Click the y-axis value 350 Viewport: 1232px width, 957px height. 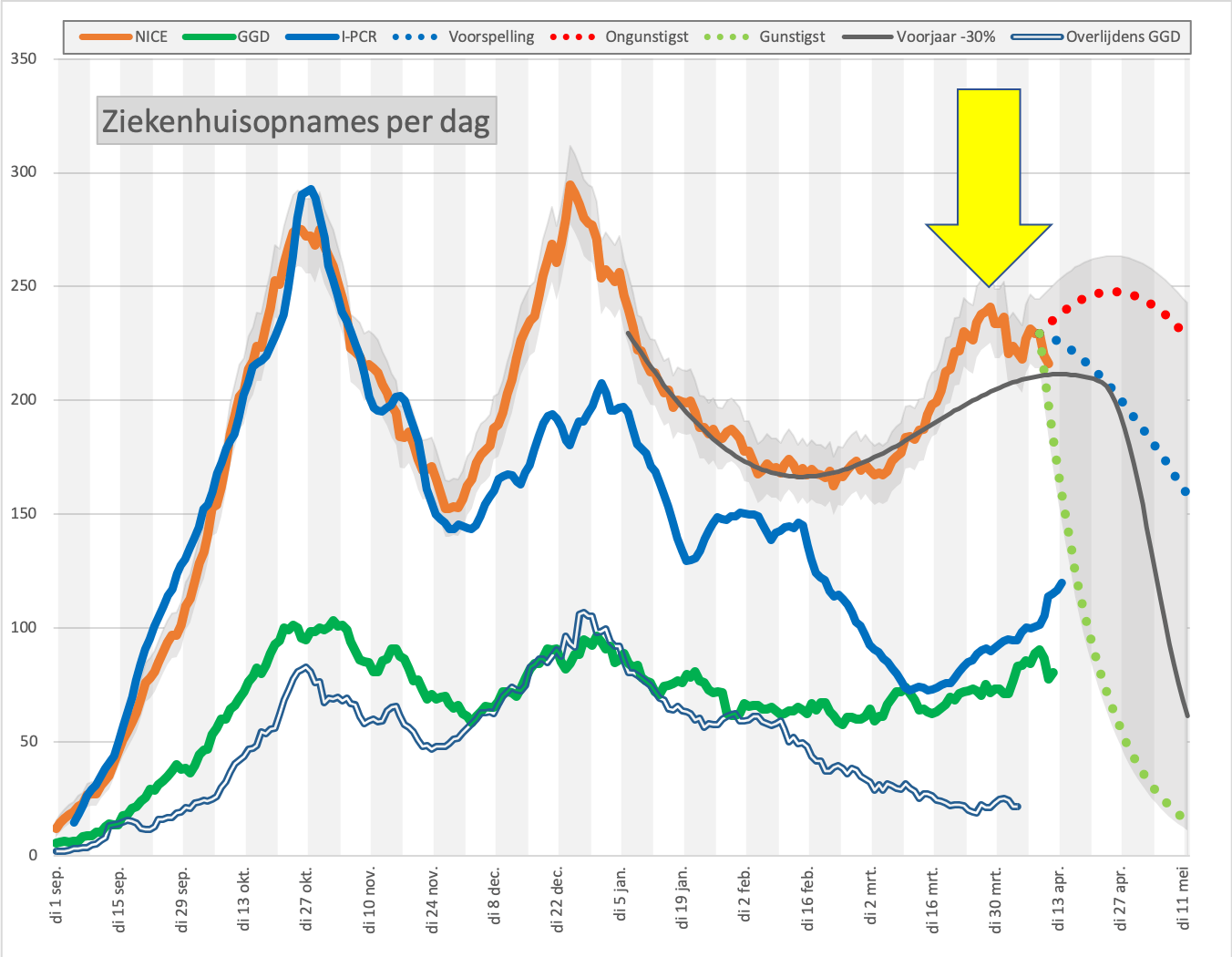24,58
